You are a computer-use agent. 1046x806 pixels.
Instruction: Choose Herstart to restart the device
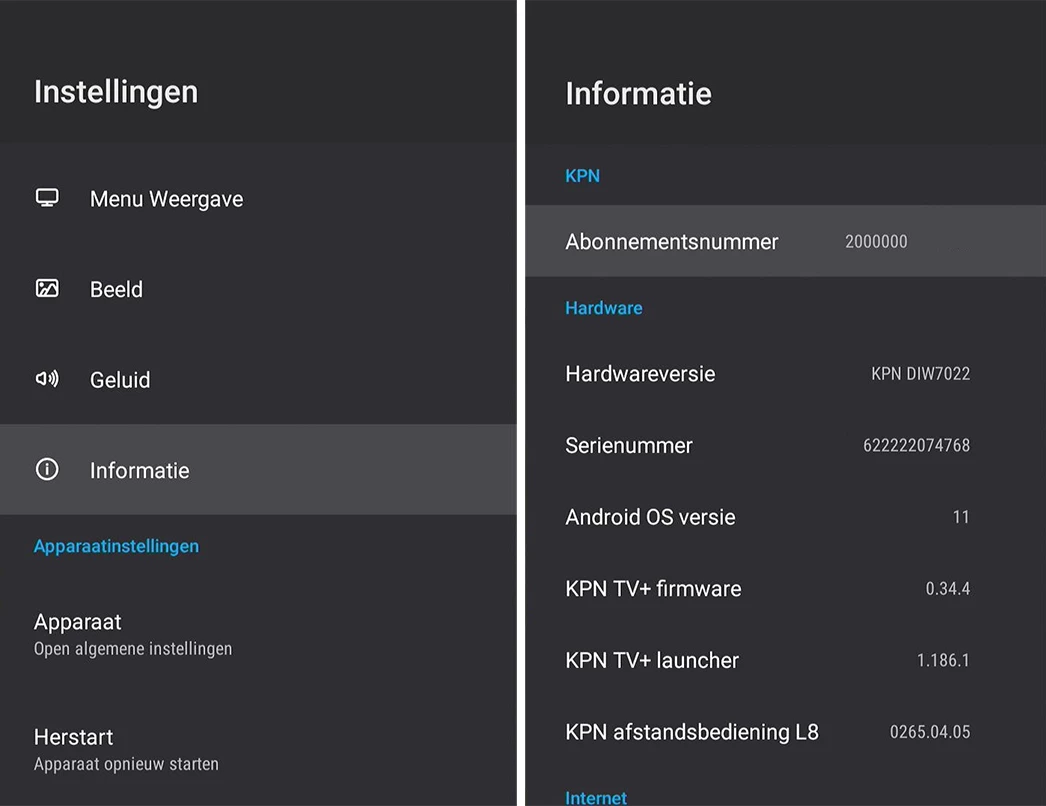(x=126, y=749)
